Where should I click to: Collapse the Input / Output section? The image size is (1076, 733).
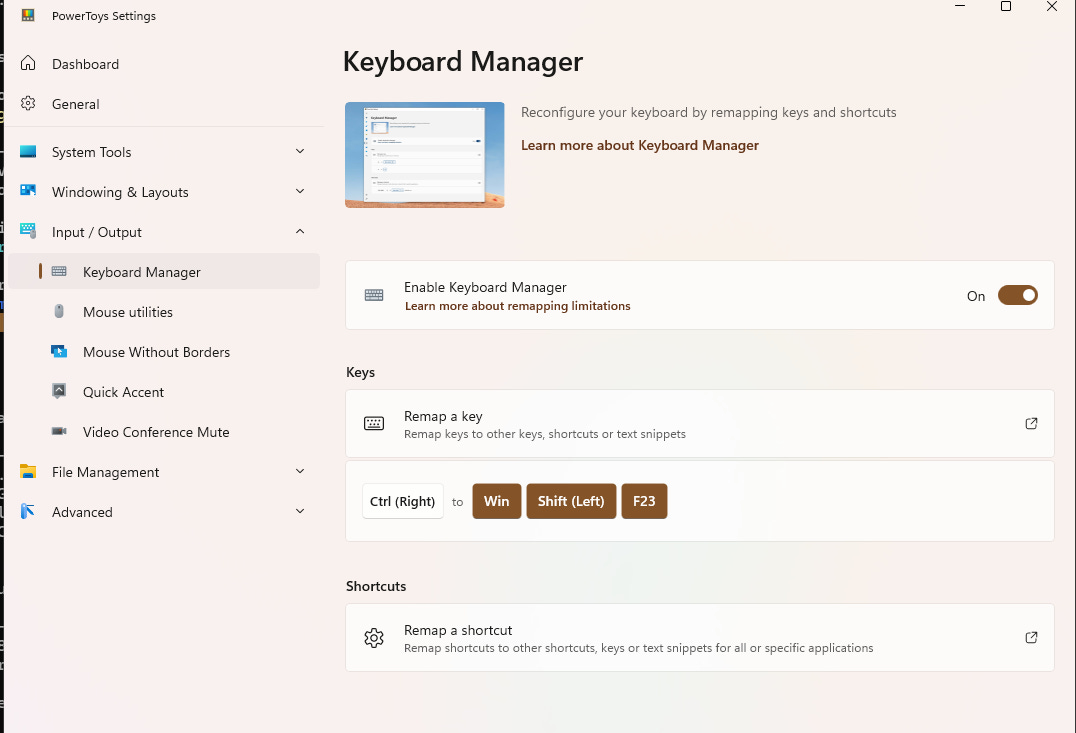click(299, 231)
